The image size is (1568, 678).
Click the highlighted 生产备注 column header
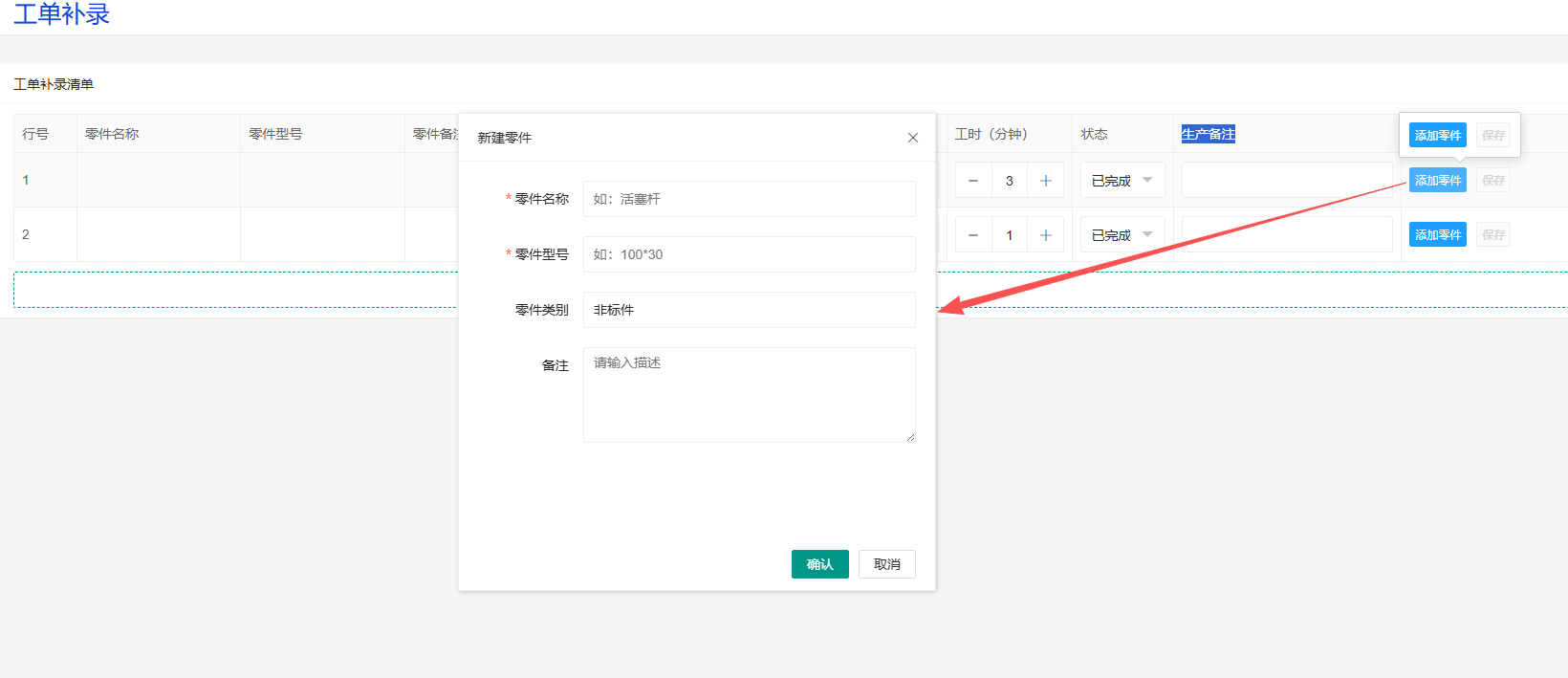click(x=1209, y=134)
